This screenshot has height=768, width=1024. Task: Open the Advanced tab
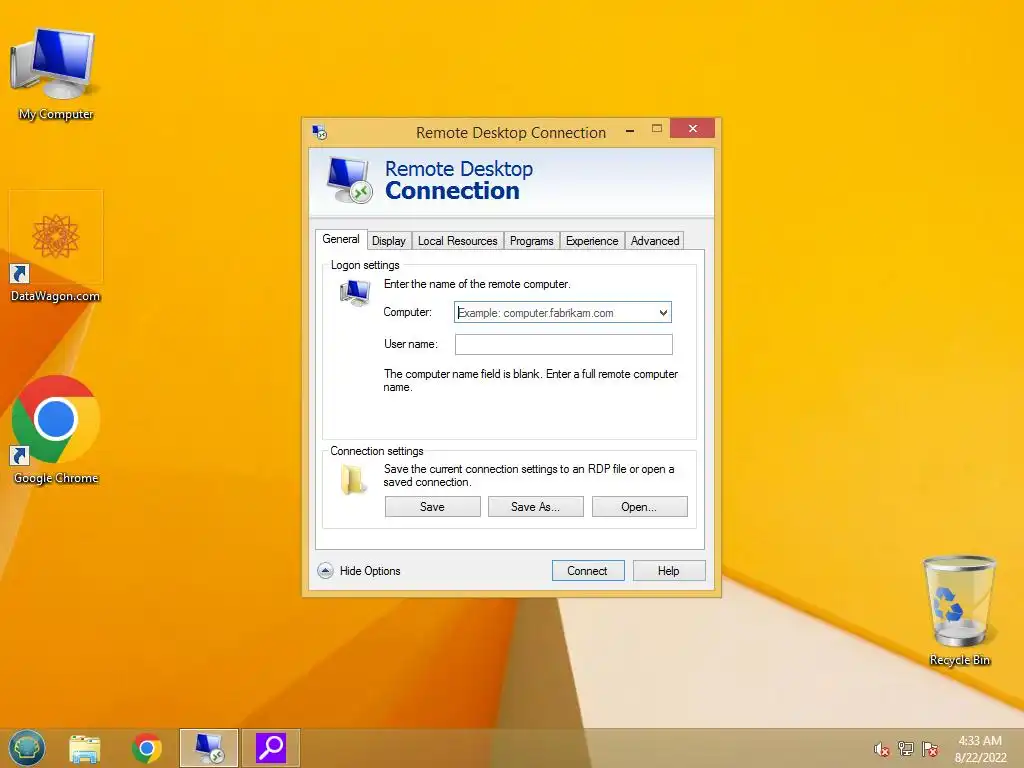655,241
